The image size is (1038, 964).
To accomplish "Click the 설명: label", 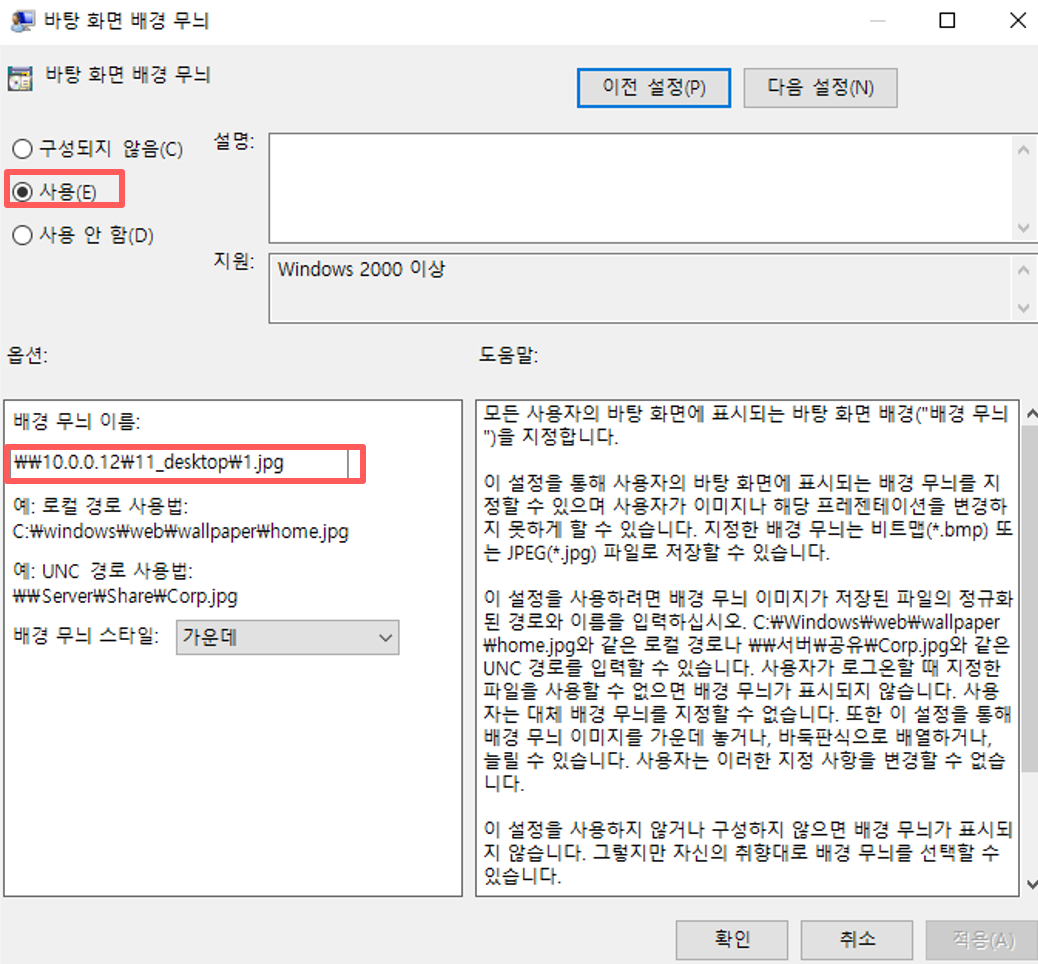I will [234, 140].
